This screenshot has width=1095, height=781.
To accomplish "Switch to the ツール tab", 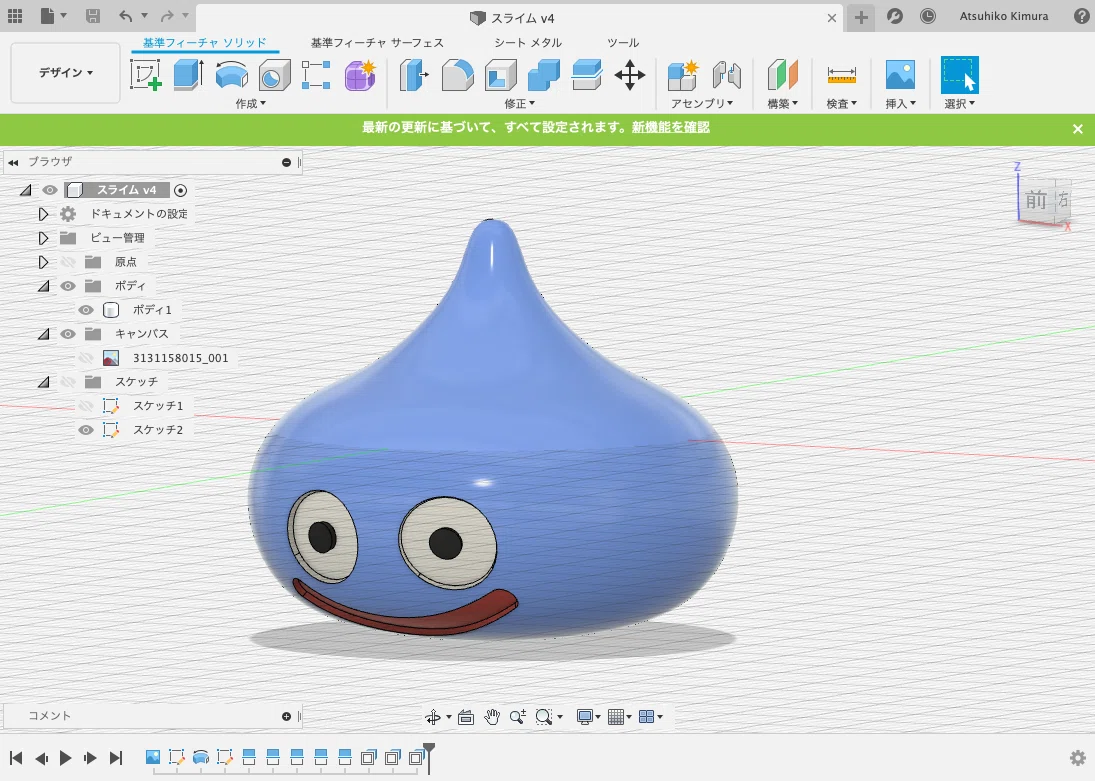I will coord(623,43).
